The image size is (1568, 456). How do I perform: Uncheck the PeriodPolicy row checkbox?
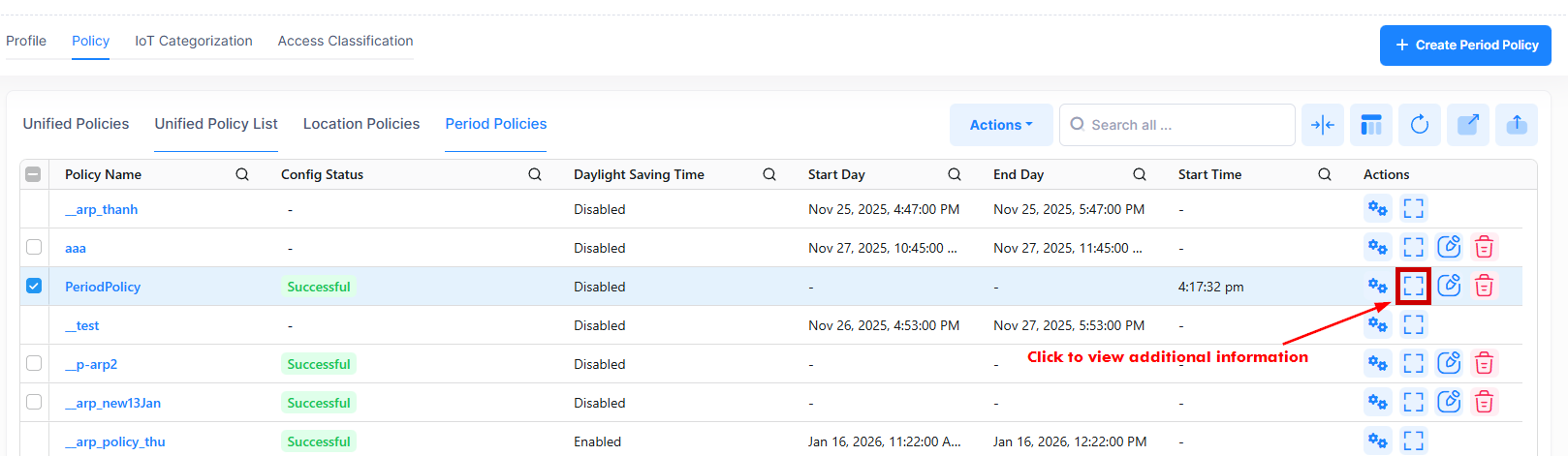point(34,286)
